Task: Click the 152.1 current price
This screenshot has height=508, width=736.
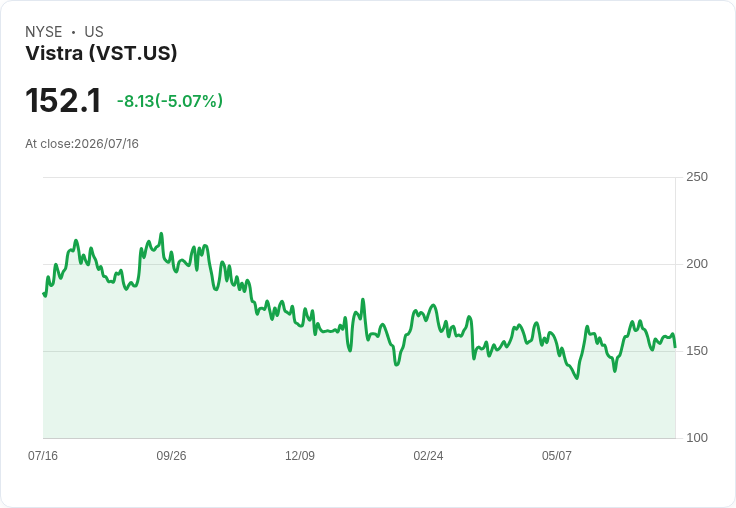Action: pos(63,100)
